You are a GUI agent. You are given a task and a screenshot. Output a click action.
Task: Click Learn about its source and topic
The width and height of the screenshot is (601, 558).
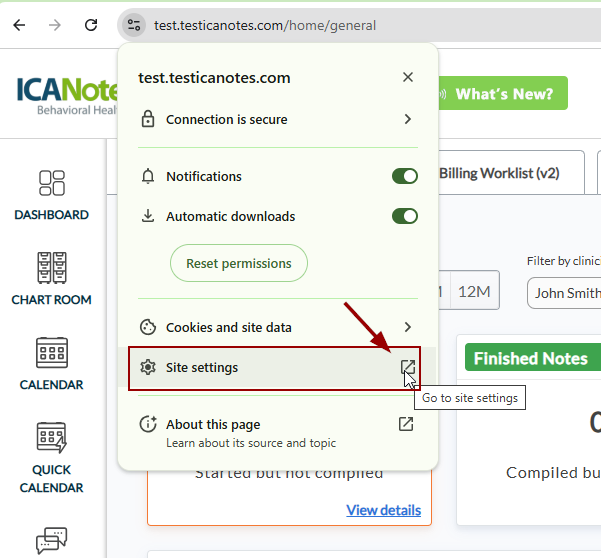click(x=251, y=443)
